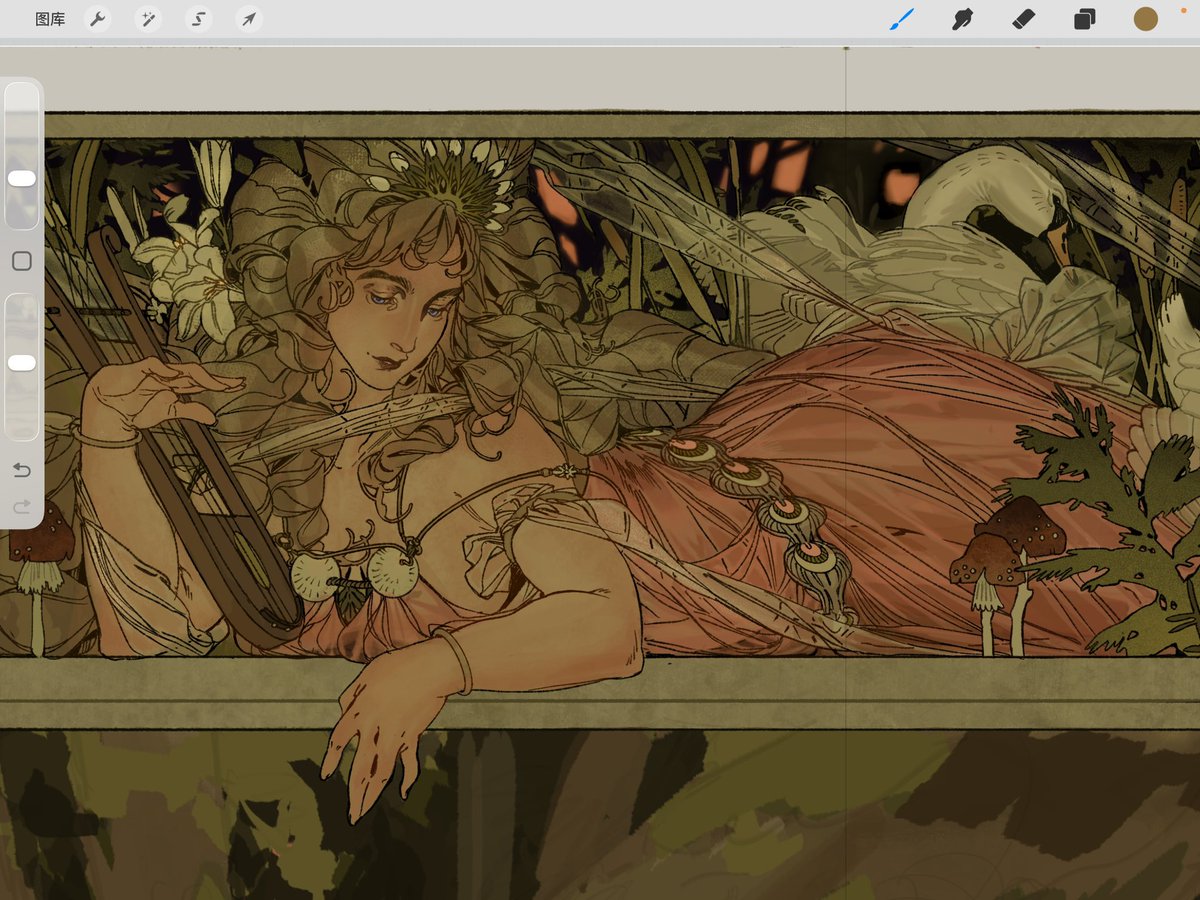Select the Brush tool
The width and height of the screenshot is (1200, 900).
click(x=902, y=19)
